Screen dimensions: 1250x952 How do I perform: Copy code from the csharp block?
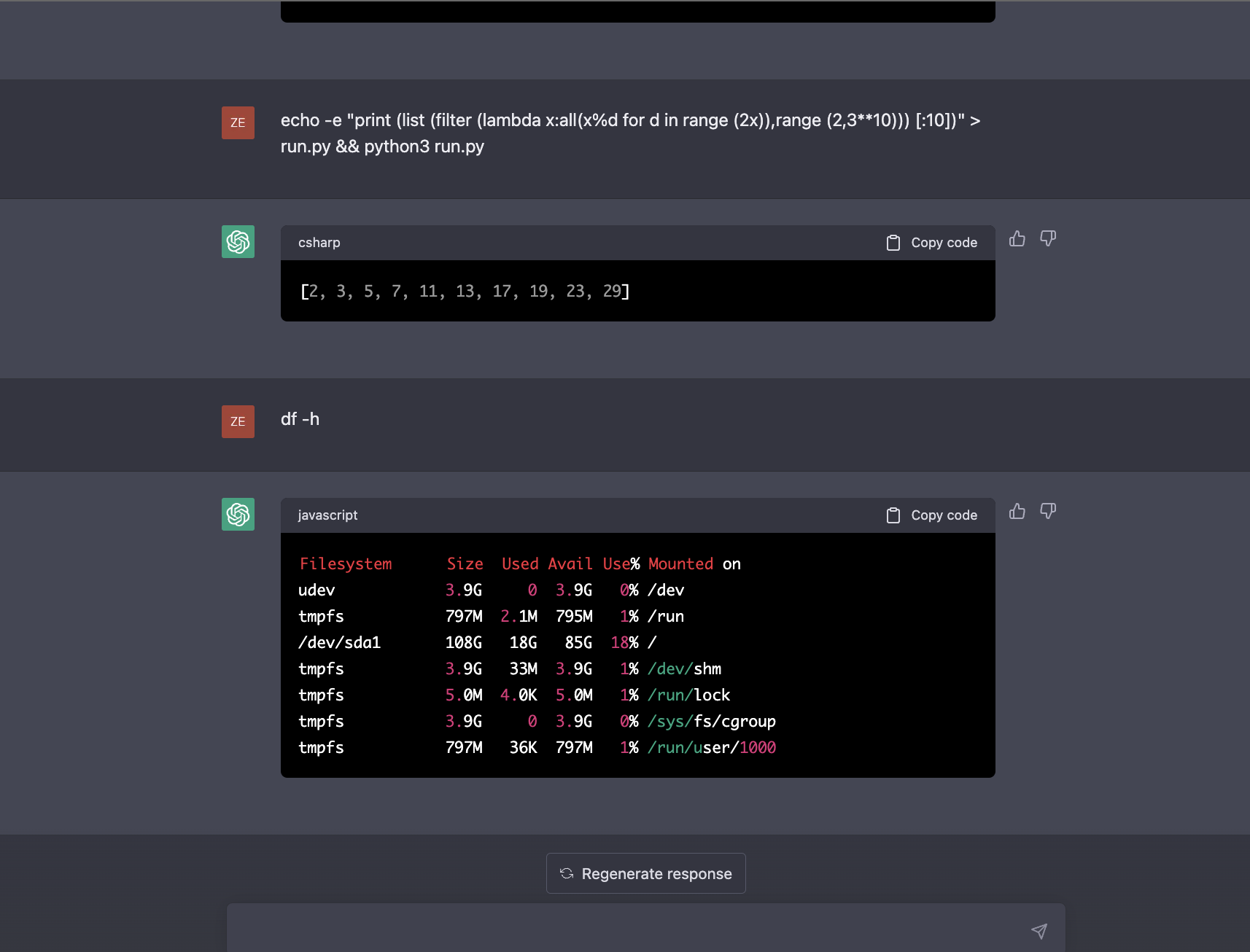pyautogui.click(x=931, y=243)
